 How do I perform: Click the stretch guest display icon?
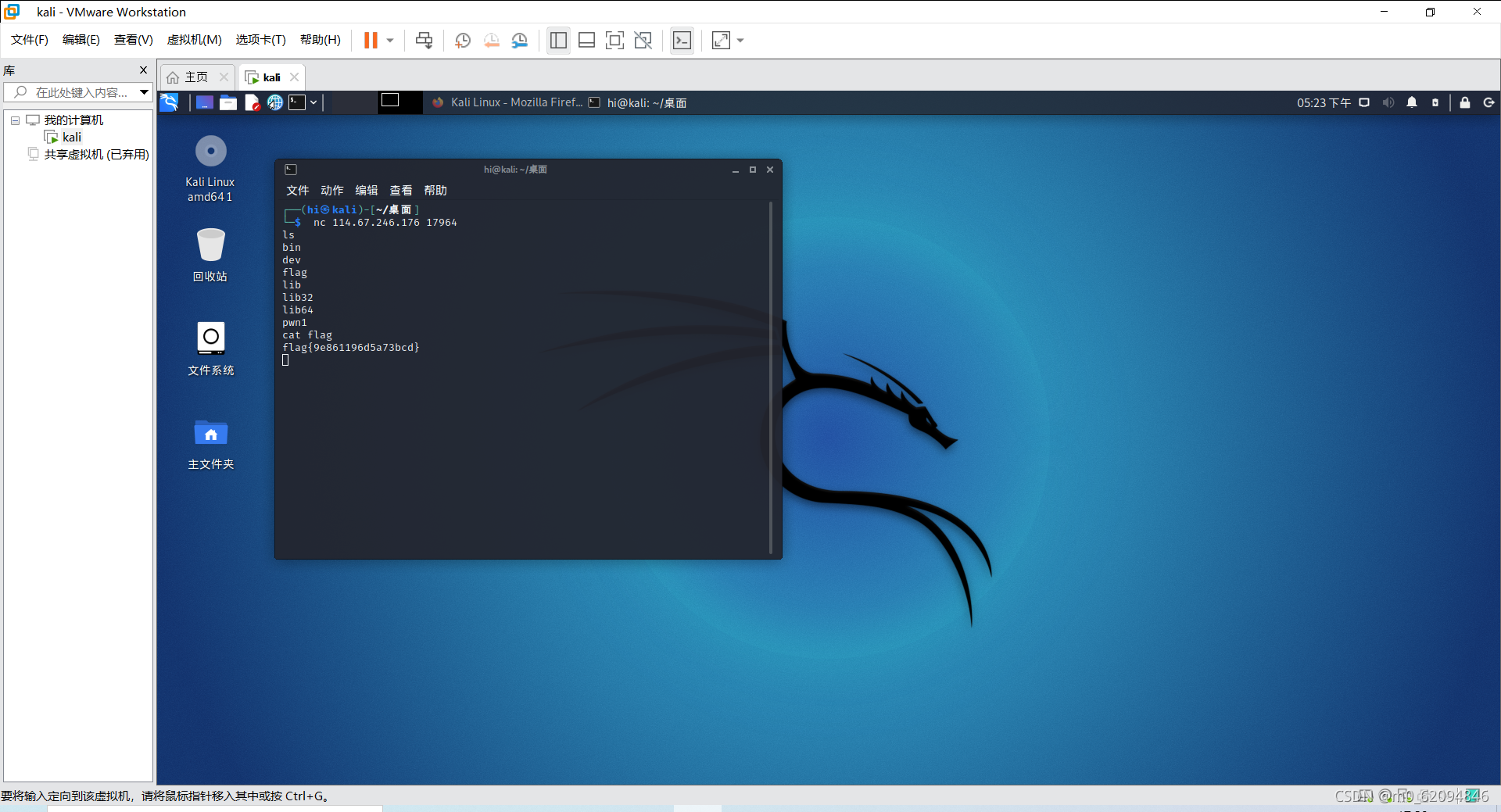point(721,40)
